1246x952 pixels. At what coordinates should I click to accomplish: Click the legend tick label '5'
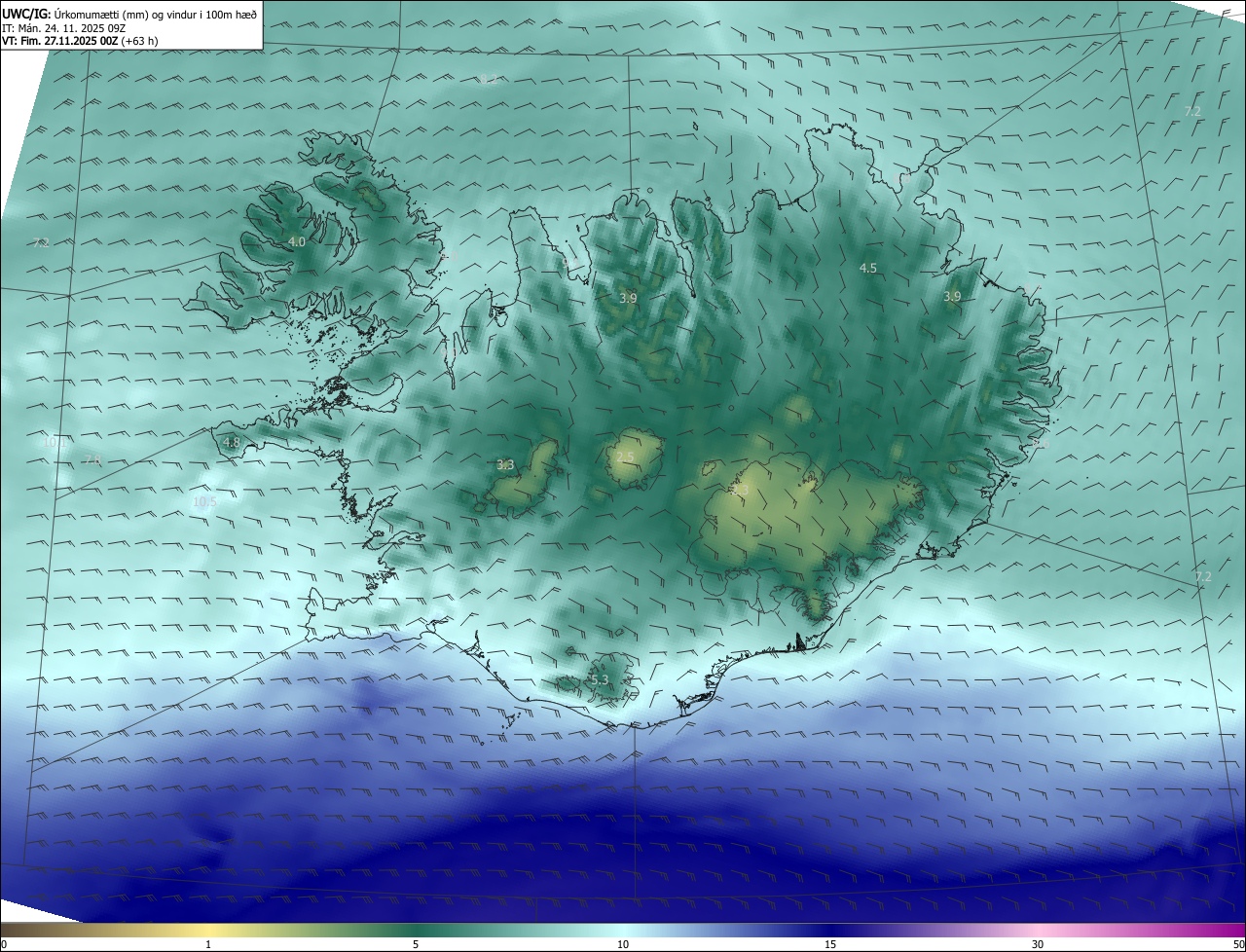pos(416,944)
